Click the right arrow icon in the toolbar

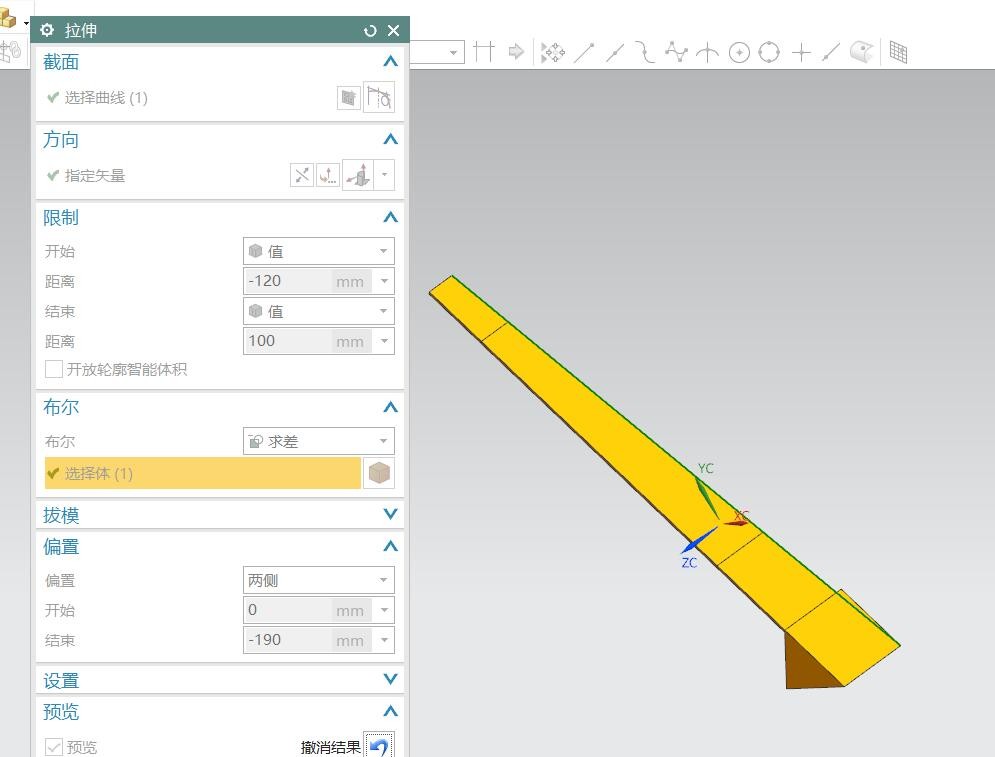coord(516,52)
